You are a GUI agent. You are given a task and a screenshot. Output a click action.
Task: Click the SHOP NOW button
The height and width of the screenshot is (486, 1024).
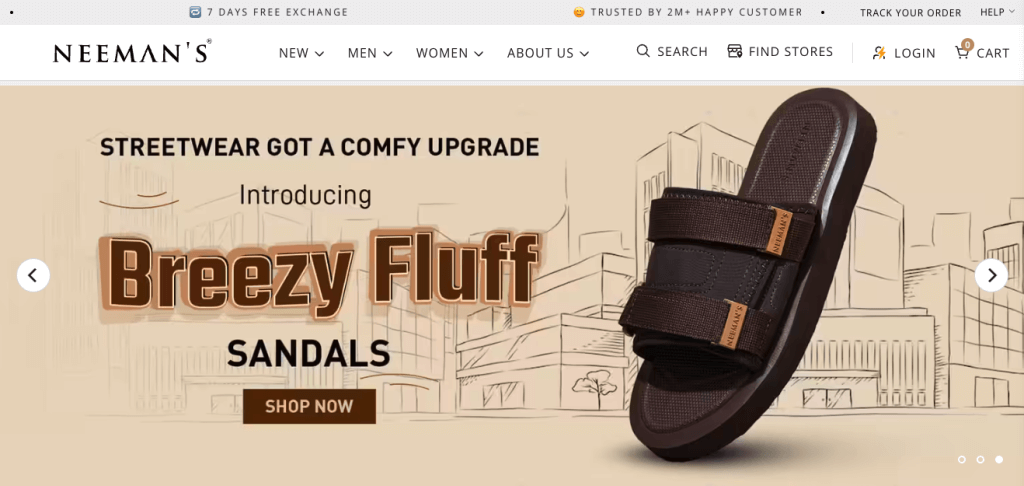tap(309, 406)
